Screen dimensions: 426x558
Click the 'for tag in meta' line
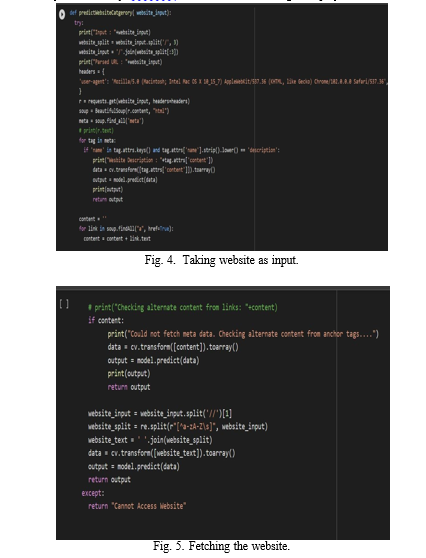point(97,141)
